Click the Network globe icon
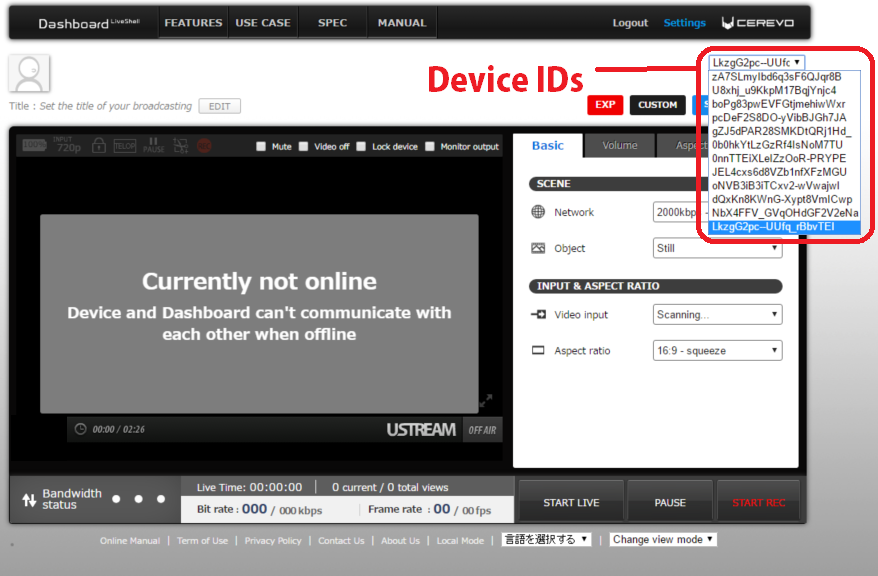The image size is (878, 576). 538,212
